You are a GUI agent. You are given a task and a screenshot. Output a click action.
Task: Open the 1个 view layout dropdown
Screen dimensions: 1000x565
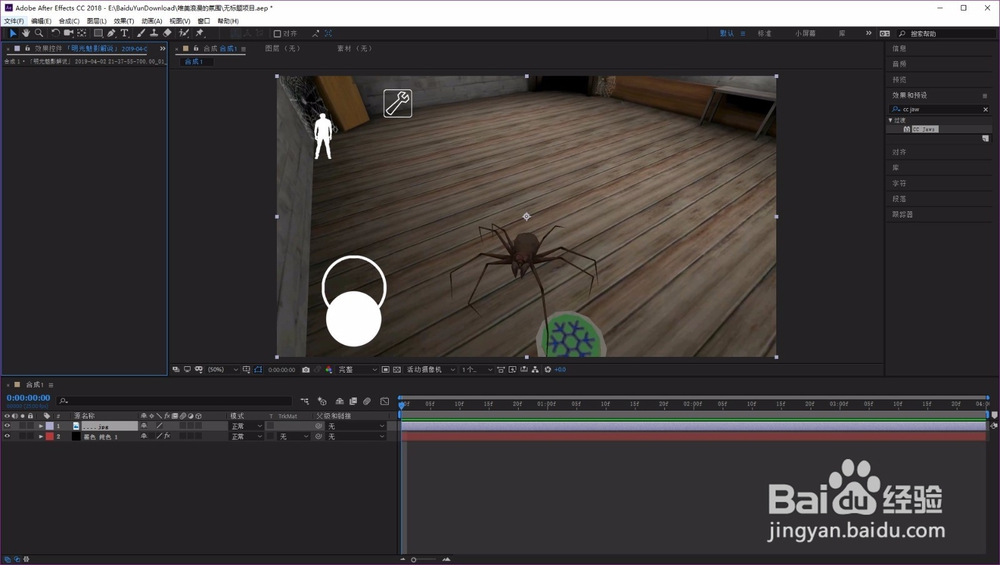pyautogui.click(x=476, y=369)
